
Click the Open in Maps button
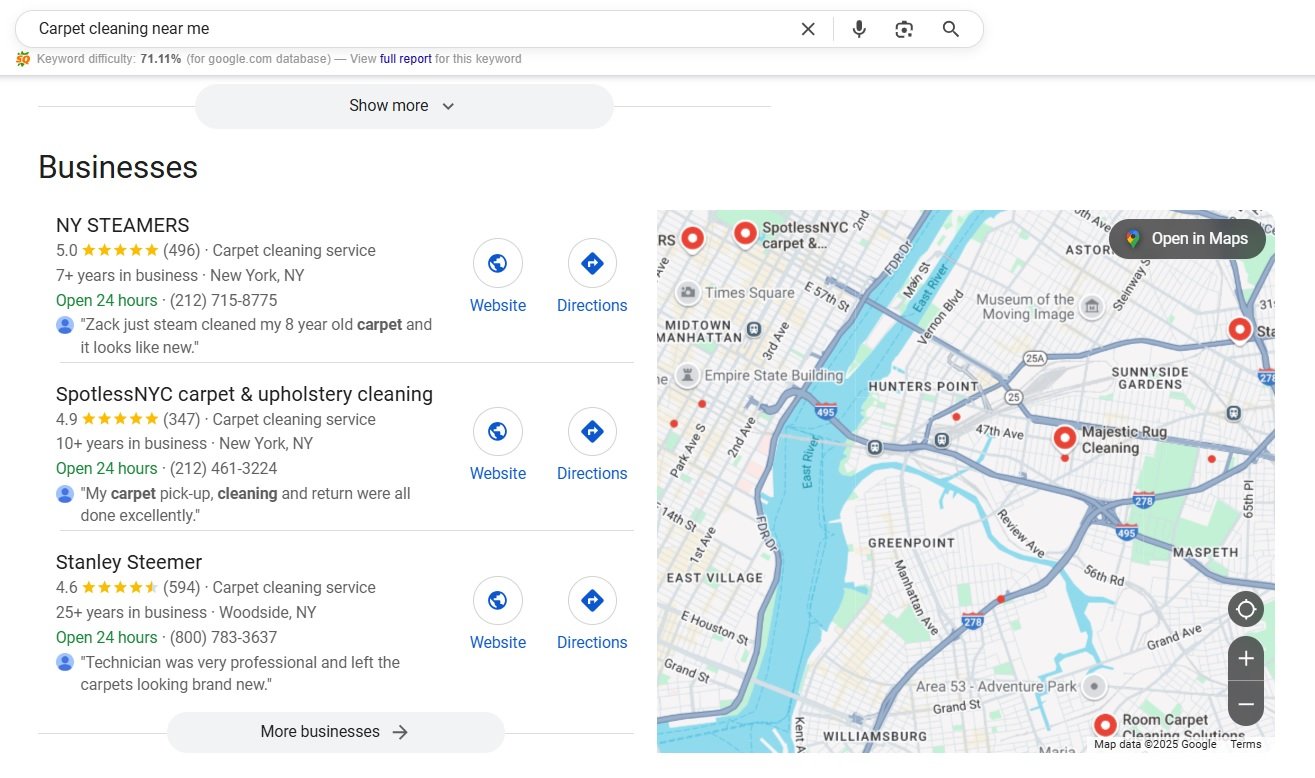[x=1187, y=239]
